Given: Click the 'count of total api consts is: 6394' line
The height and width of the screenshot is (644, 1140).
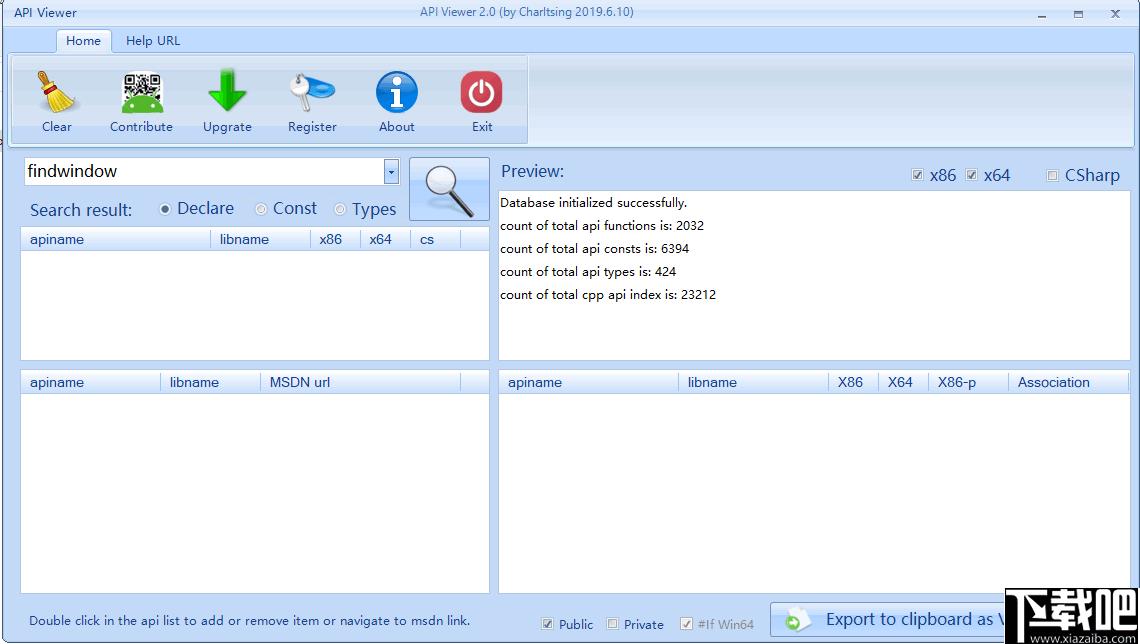Looking at the screenshot, I should 595,249.
